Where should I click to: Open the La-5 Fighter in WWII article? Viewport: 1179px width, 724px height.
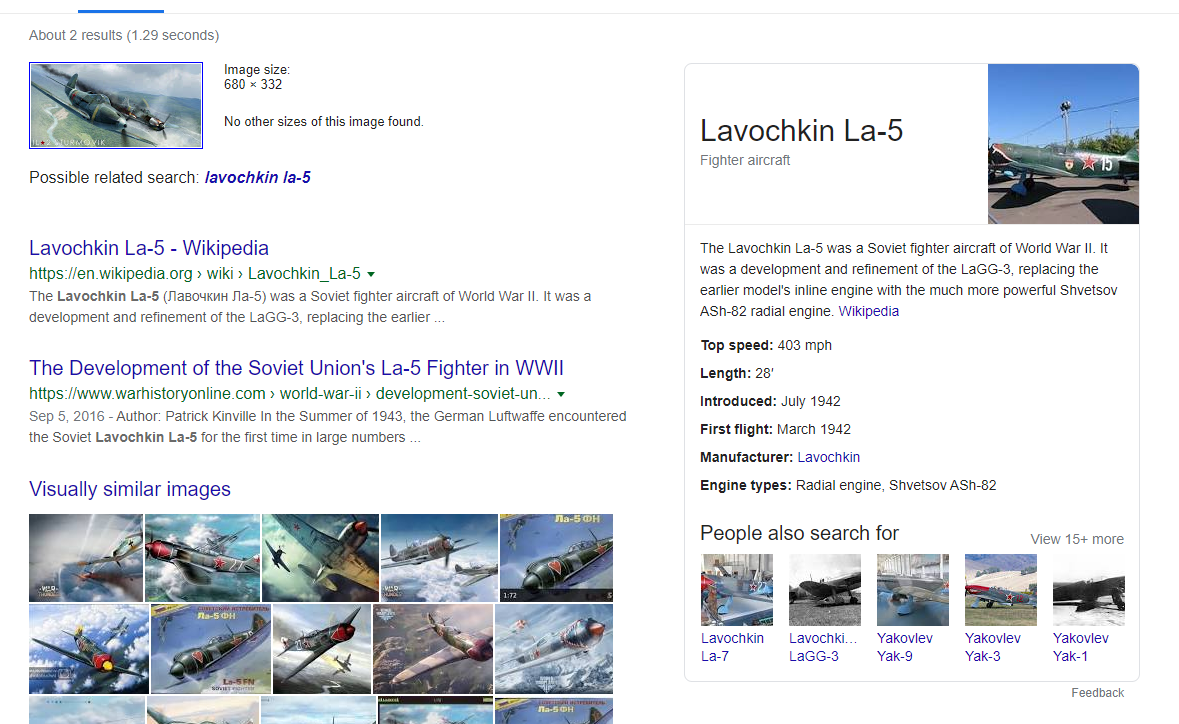coord(296,368)
